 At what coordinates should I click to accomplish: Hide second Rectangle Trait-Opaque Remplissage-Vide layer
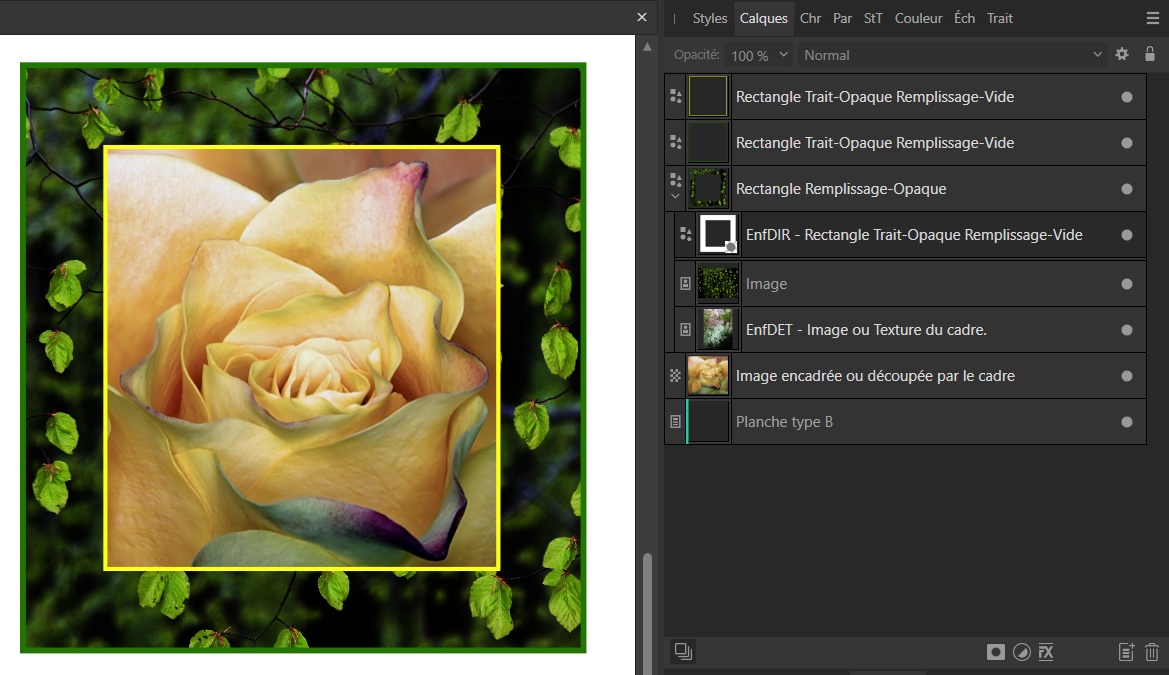coord(1127,143)
